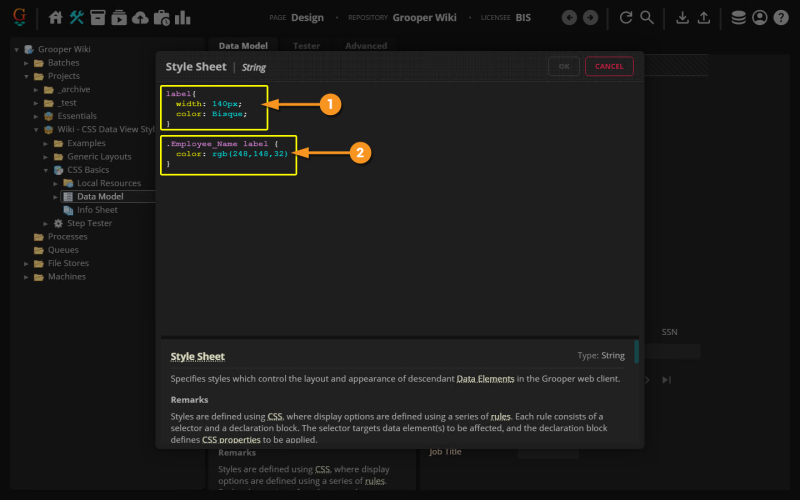This screenshot has height=500, width=800.
Task: Open the Batches archive box icon
Action: pyautogui.click(x=97, y=18)
